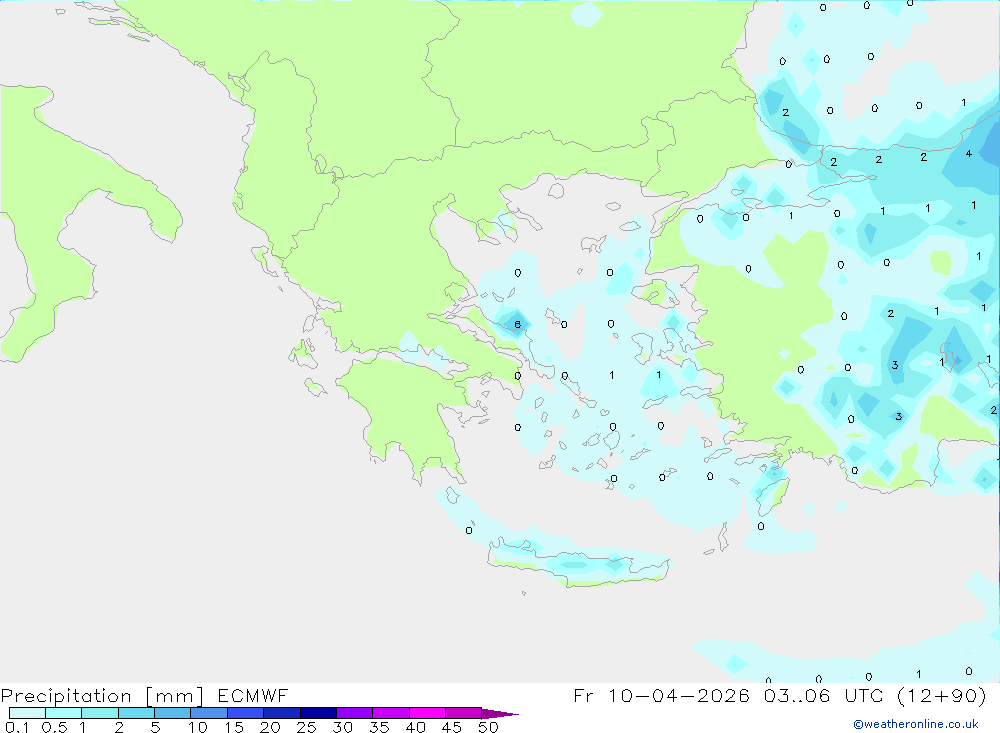Click the 30–35 mm purple swatch
Viewport: 1000px width, 733px height.
pyautogui.click(x=354, y=713)
